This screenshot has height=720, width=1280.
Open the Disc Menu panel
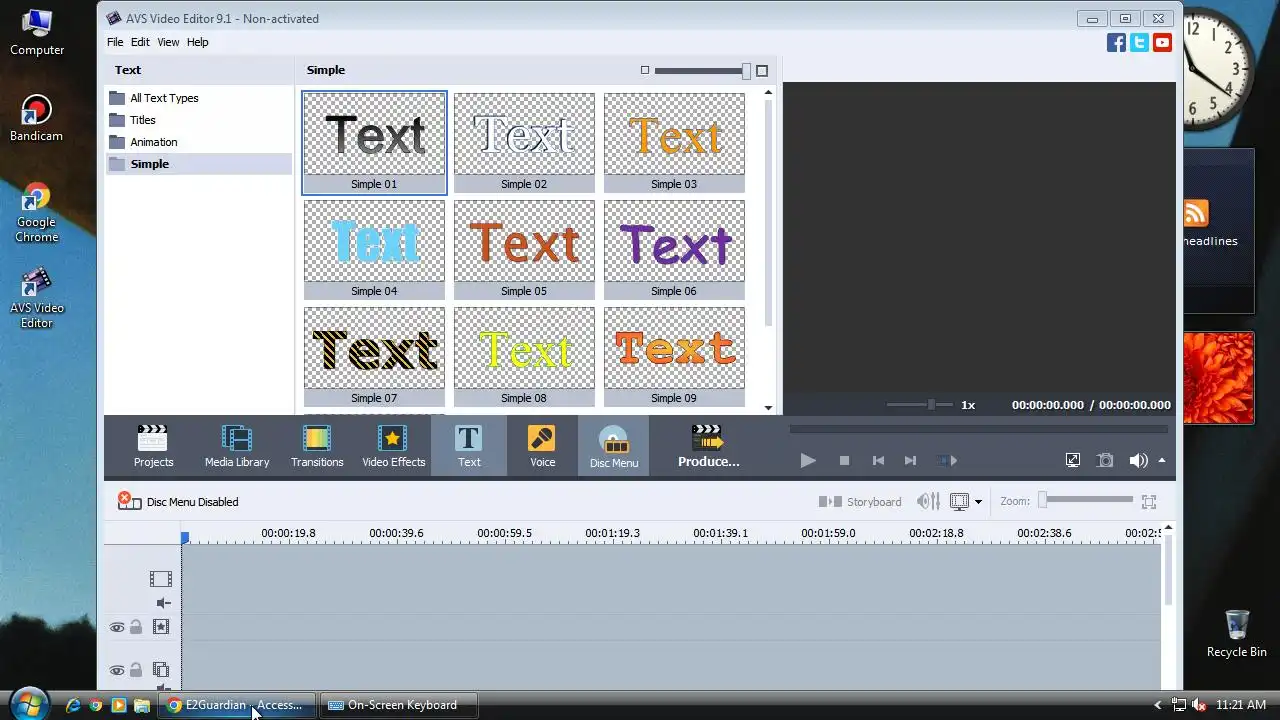(614, 446)
